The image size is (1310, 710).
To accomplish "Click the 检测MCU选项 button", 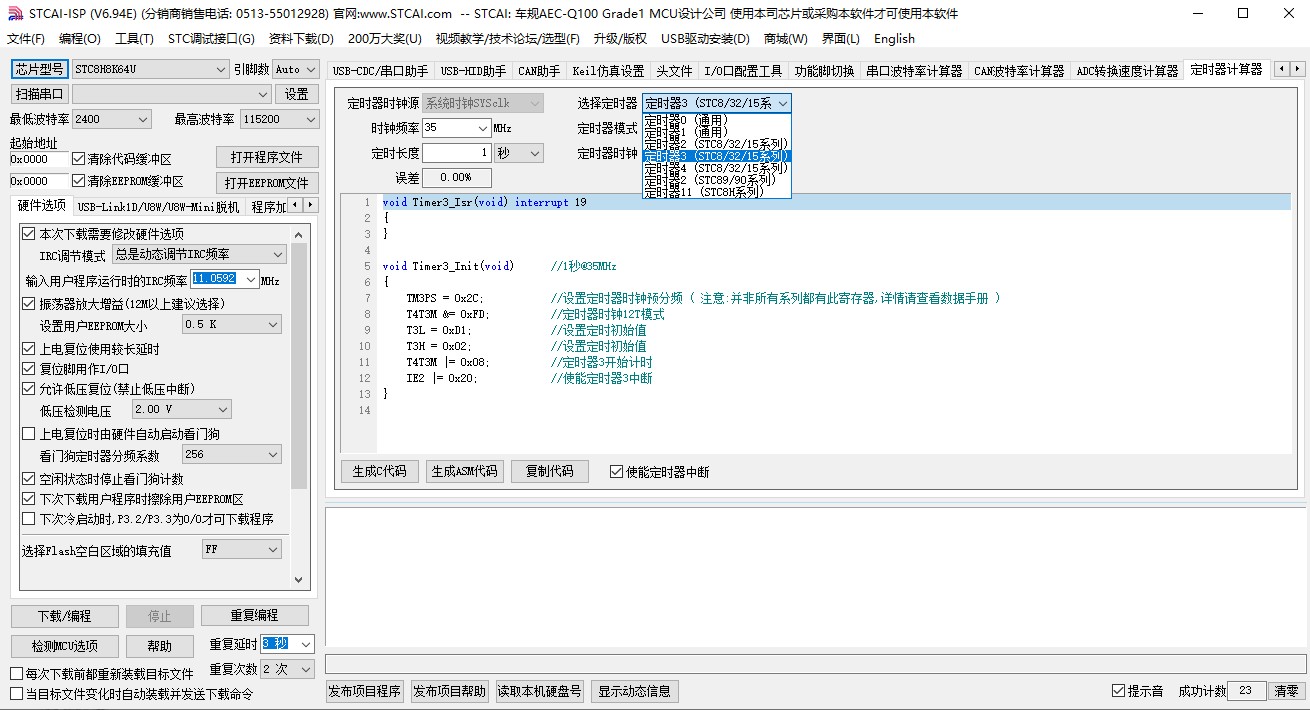I will (x=65, y=646).
